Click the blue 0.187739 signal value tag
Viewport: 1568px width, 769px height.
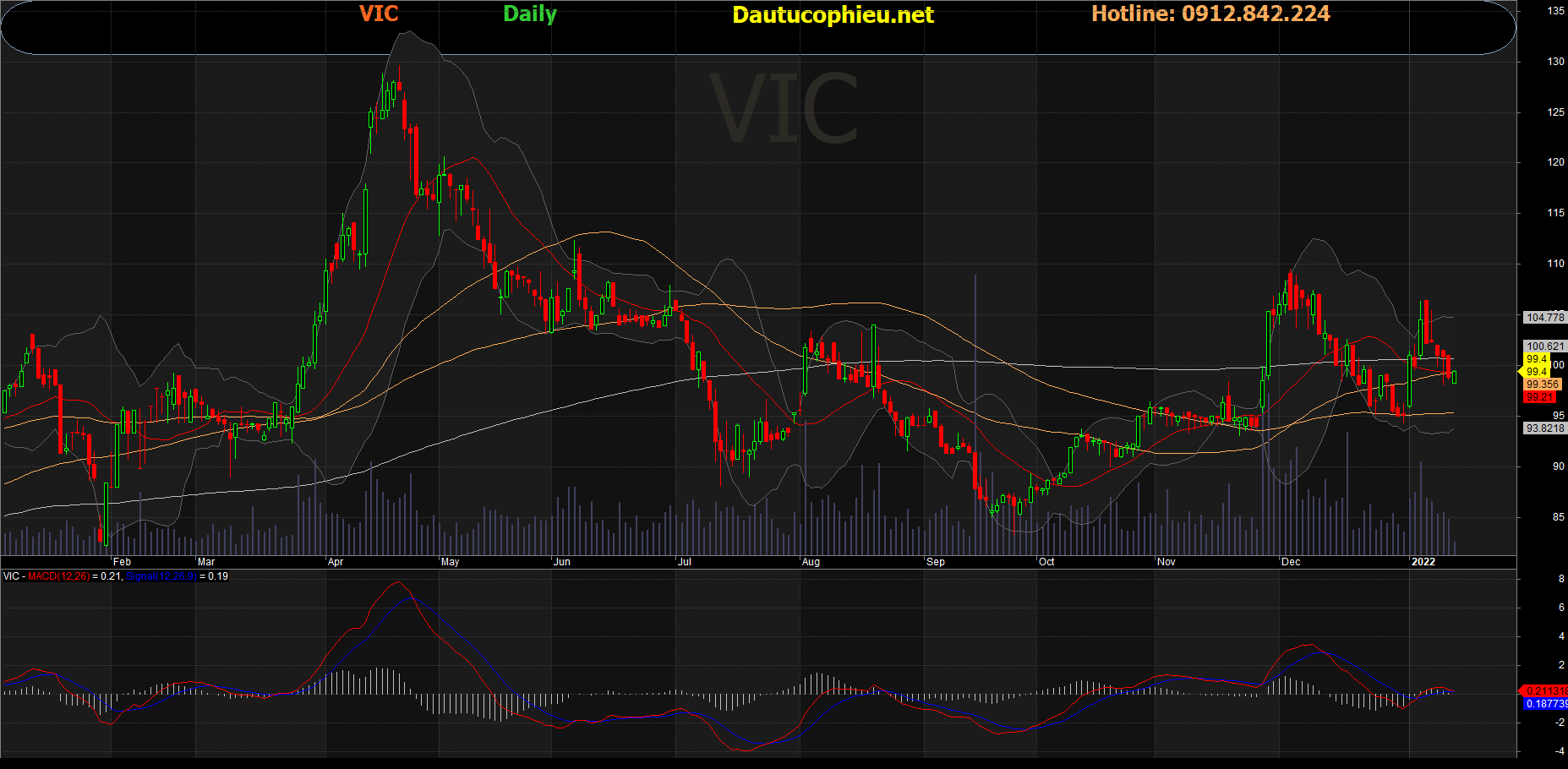point(1545,704)
